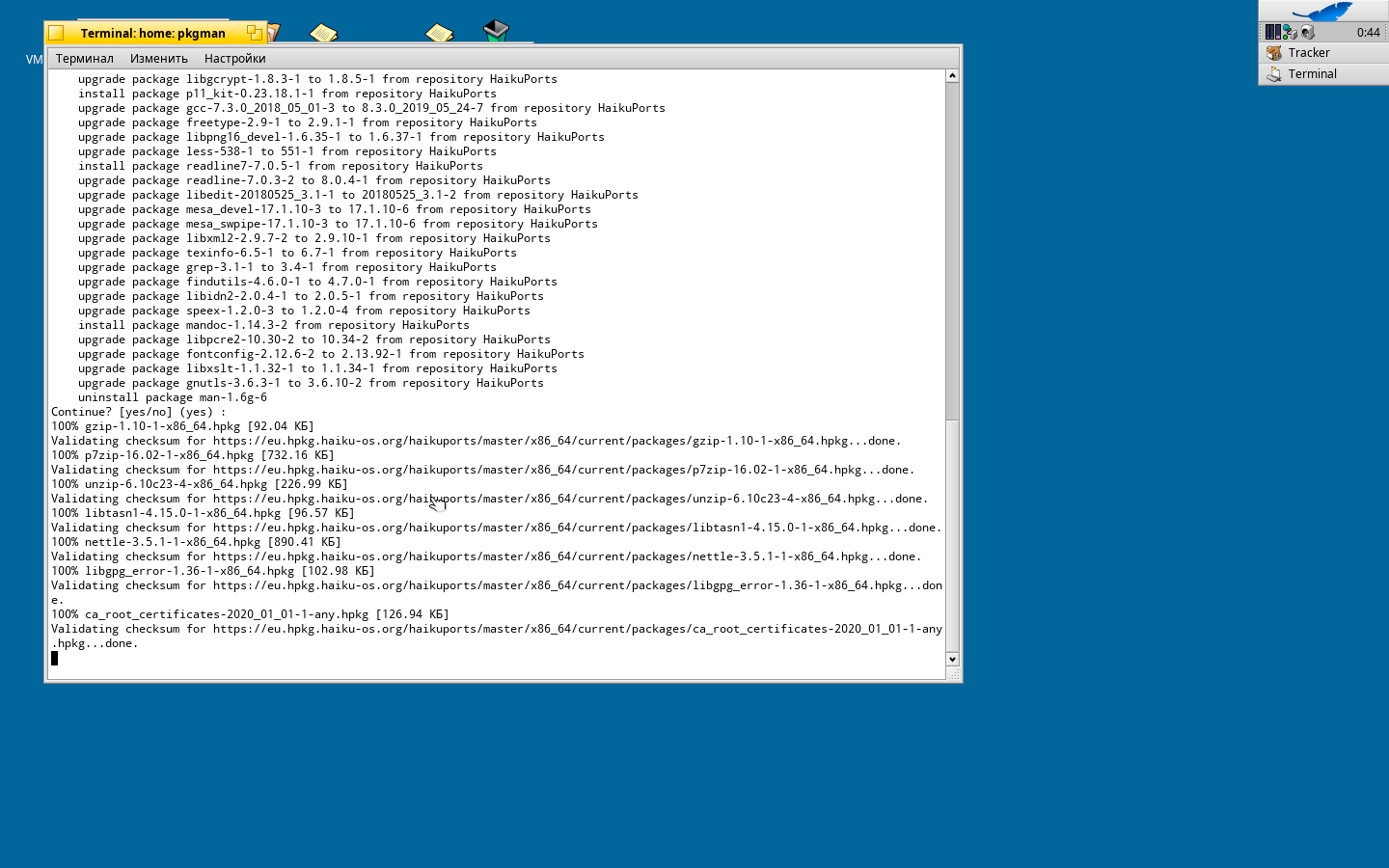Click the terminal scrollbar down arrow
This screenshot has height=868, width=1389.
click(x=952, y=660)
